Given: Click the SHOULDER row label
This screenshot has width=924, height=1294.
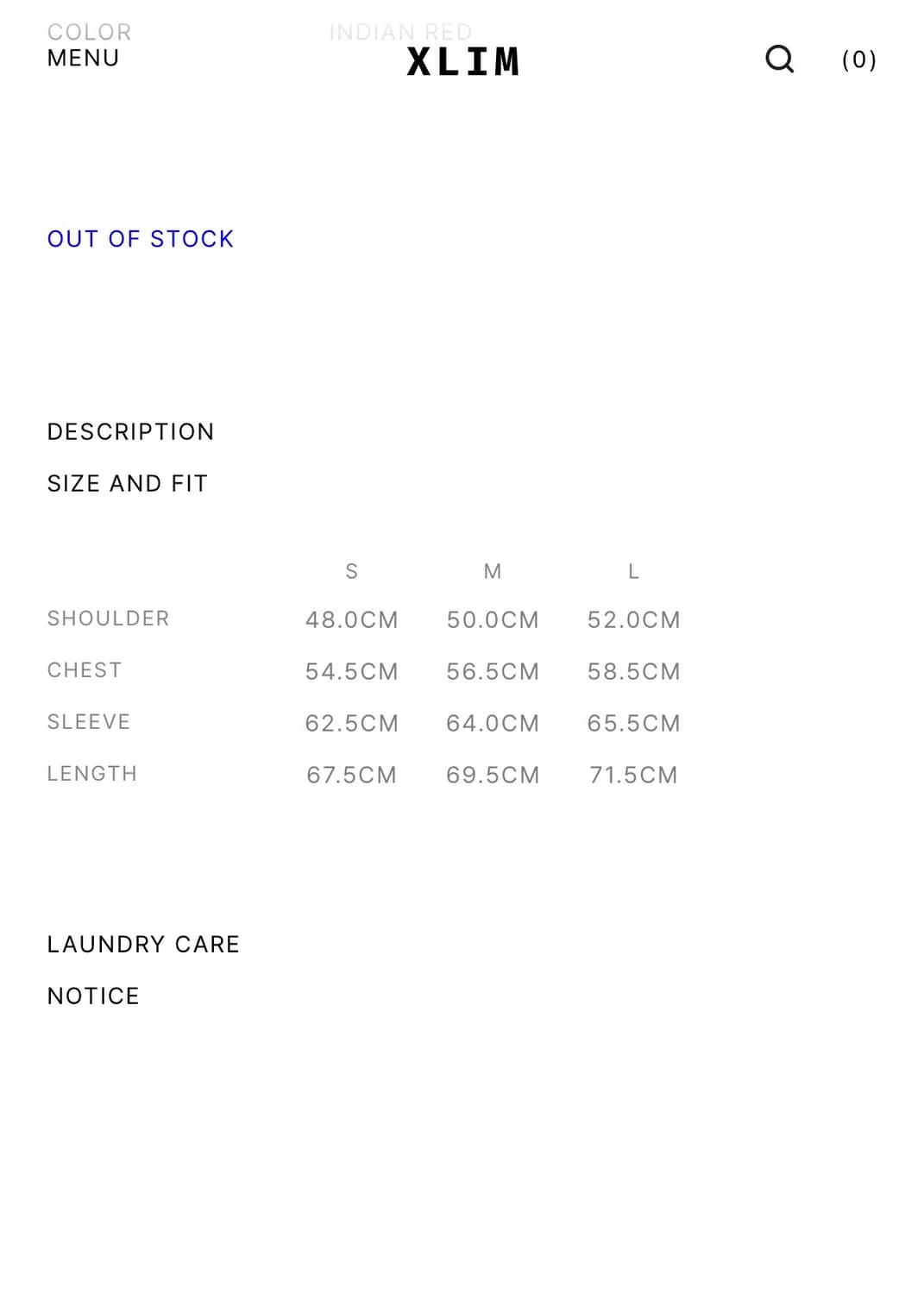Looking at the screenshot, I should tap(108, 619).
